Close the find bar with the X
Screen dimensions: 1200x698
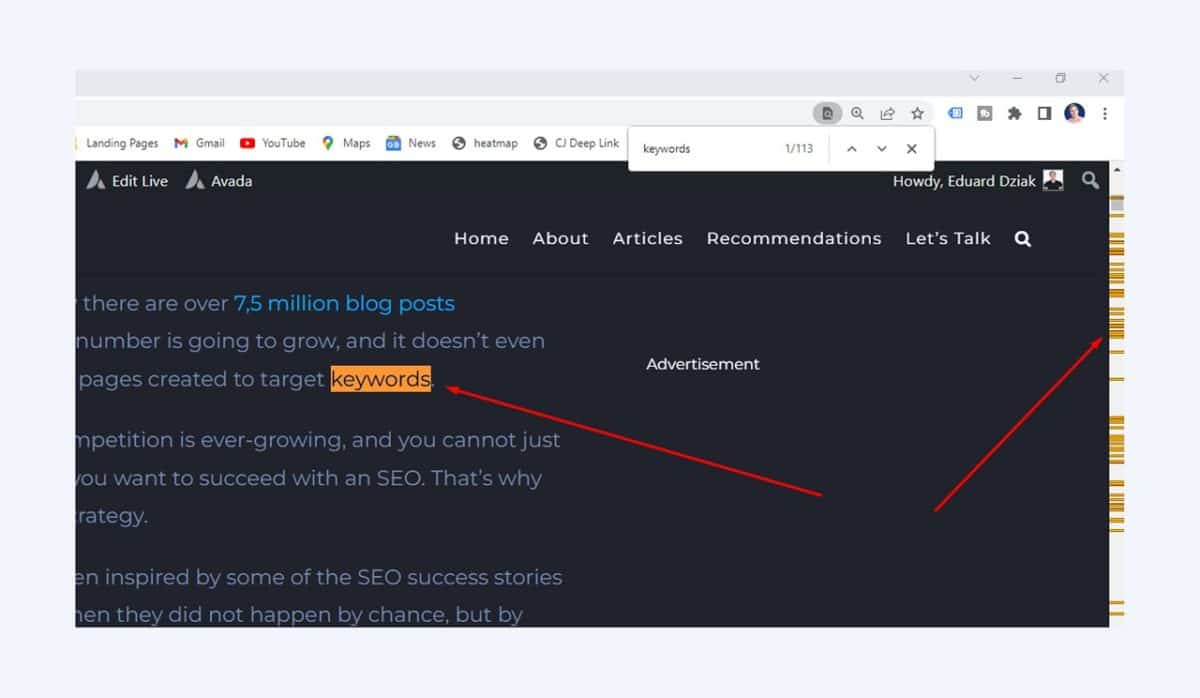coord(911,148)
